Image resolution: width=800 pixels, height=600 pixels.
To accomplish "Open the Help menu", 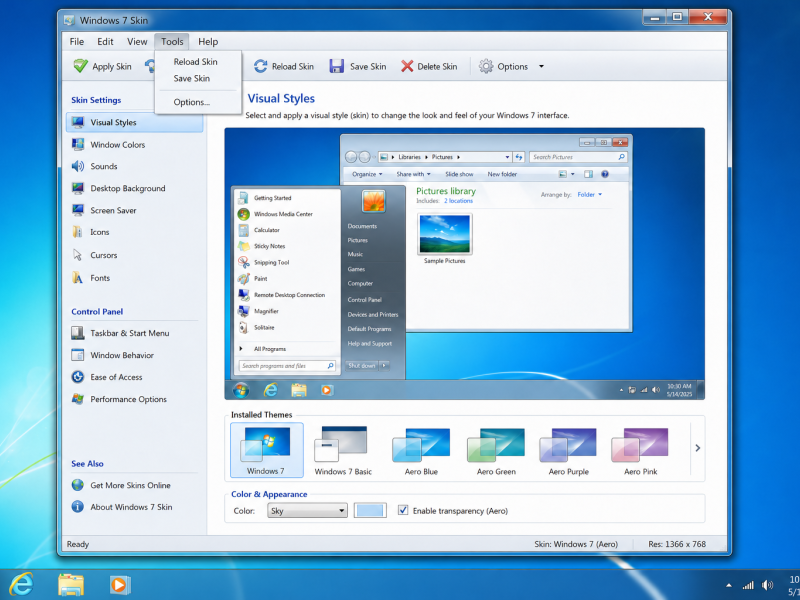I will point(208,42).
